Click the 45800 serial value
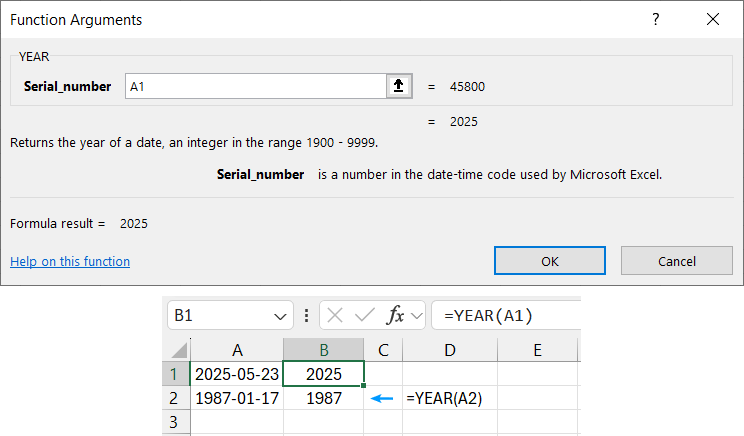744x436 pixels. pos(467,87)
